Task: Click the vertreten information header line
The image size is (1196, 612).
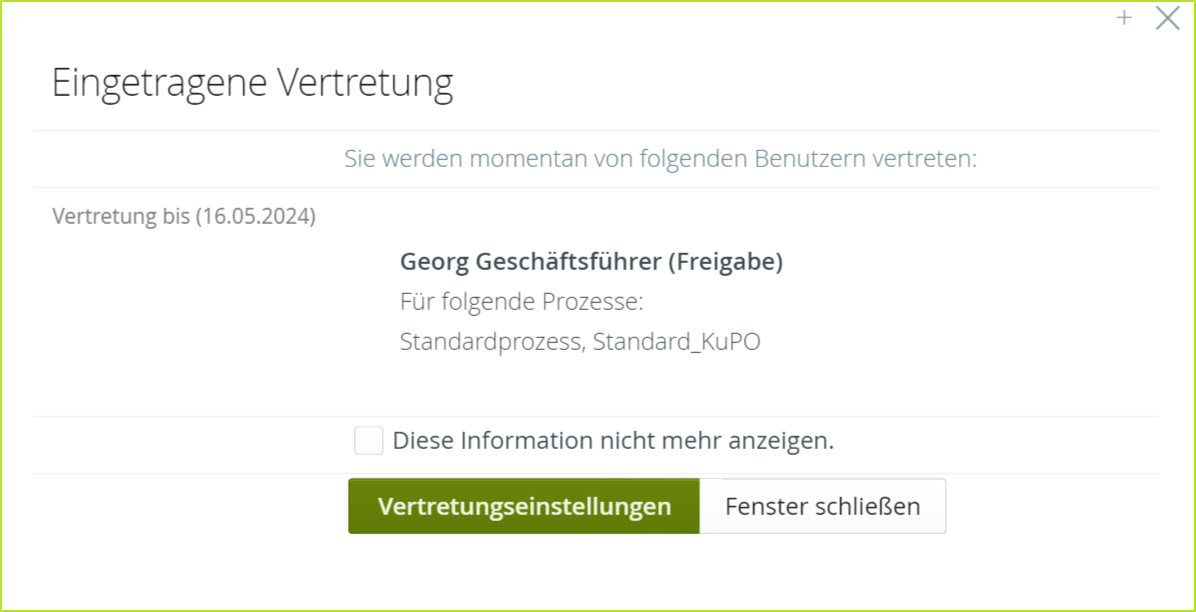Action: (662, 158)
